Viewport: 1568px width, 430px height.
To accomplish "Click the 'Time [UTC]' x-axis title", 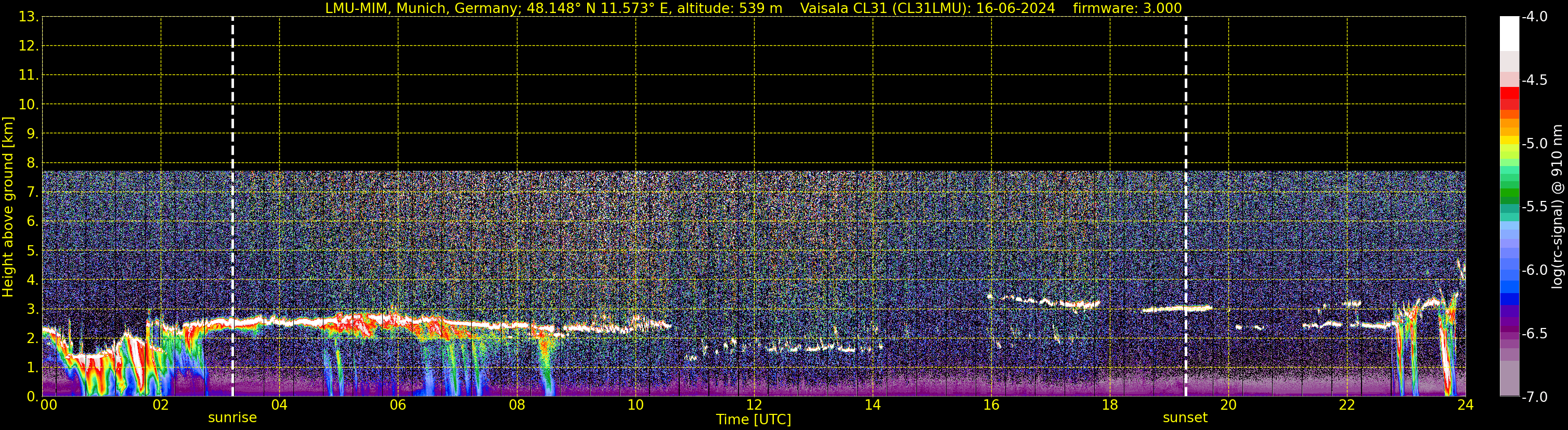I will point(753,420).
